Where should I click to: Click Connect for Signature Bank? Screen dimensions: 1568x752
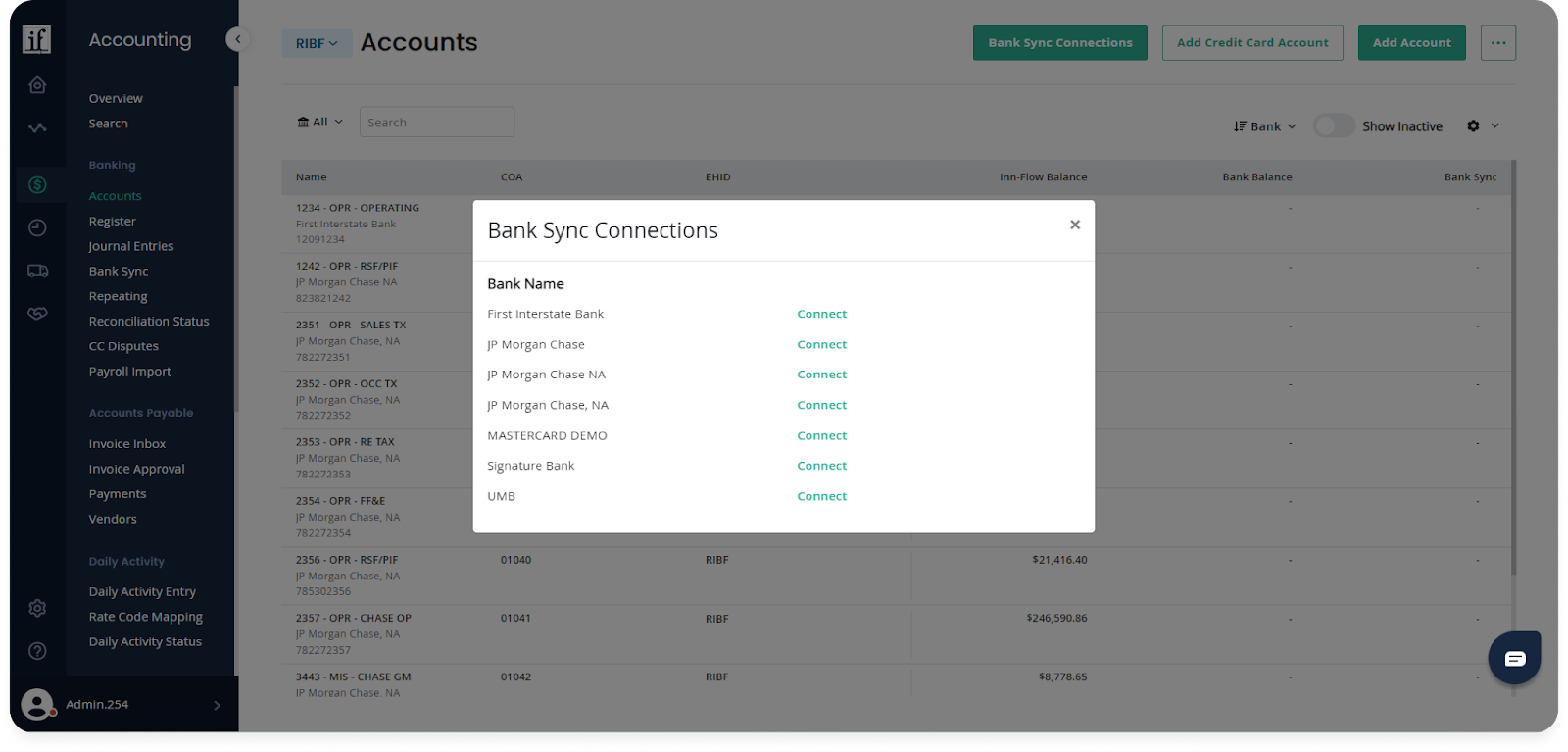tap(821, 466)
